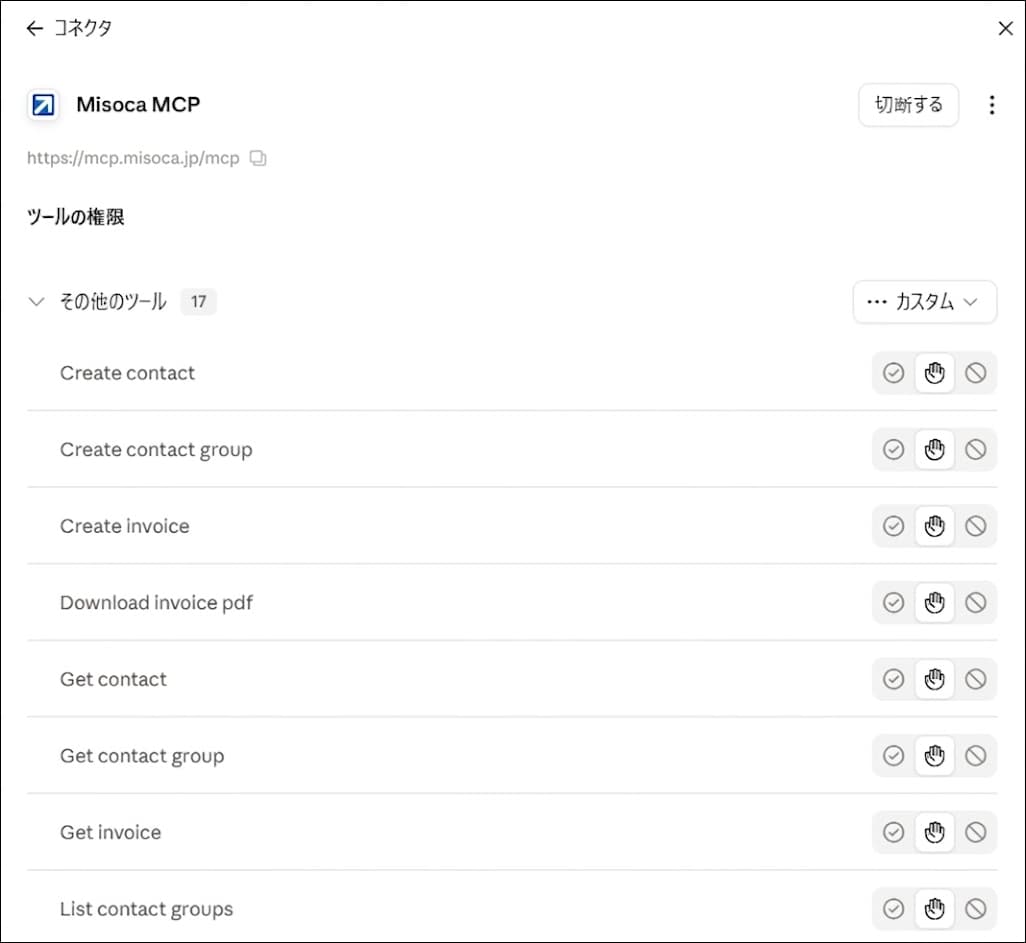Always allow Create contact group
Image resolution: width=1026 pixels, height=943 pixels.
(x=893, y=450)
